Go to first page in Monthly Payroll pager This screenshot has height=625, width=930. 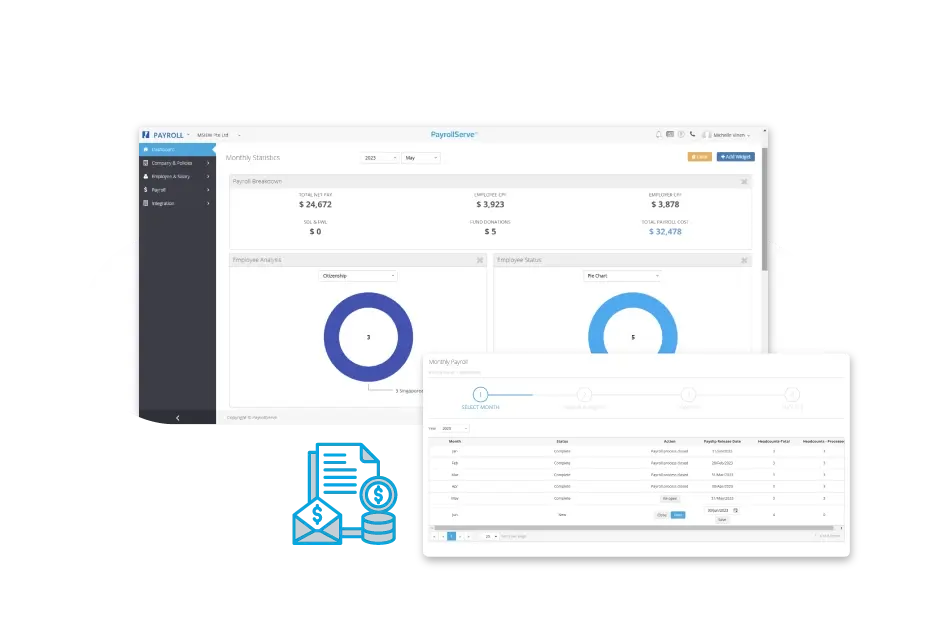434,536
